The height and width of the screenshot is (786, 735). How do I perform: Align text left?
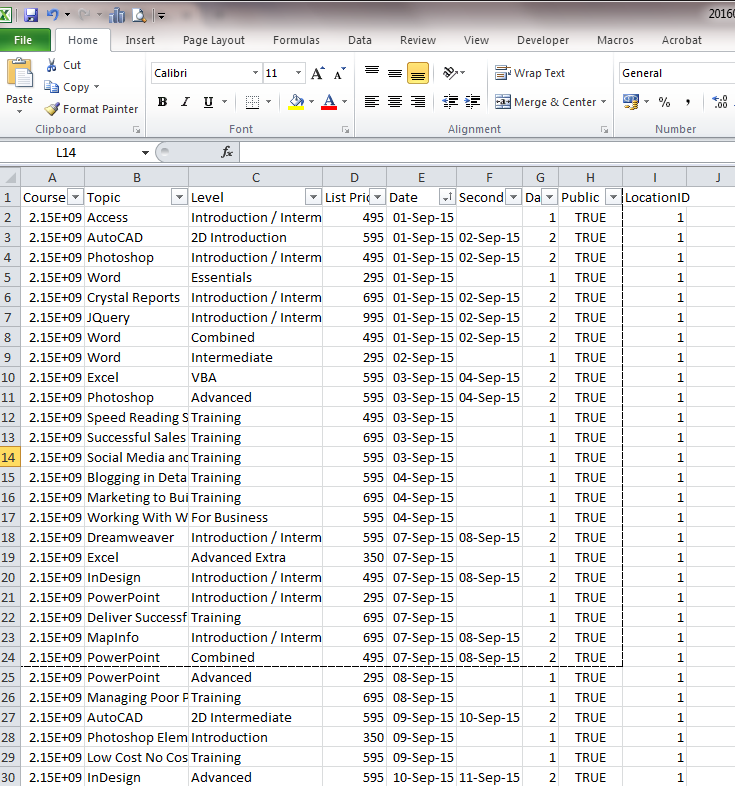[372, 102]
